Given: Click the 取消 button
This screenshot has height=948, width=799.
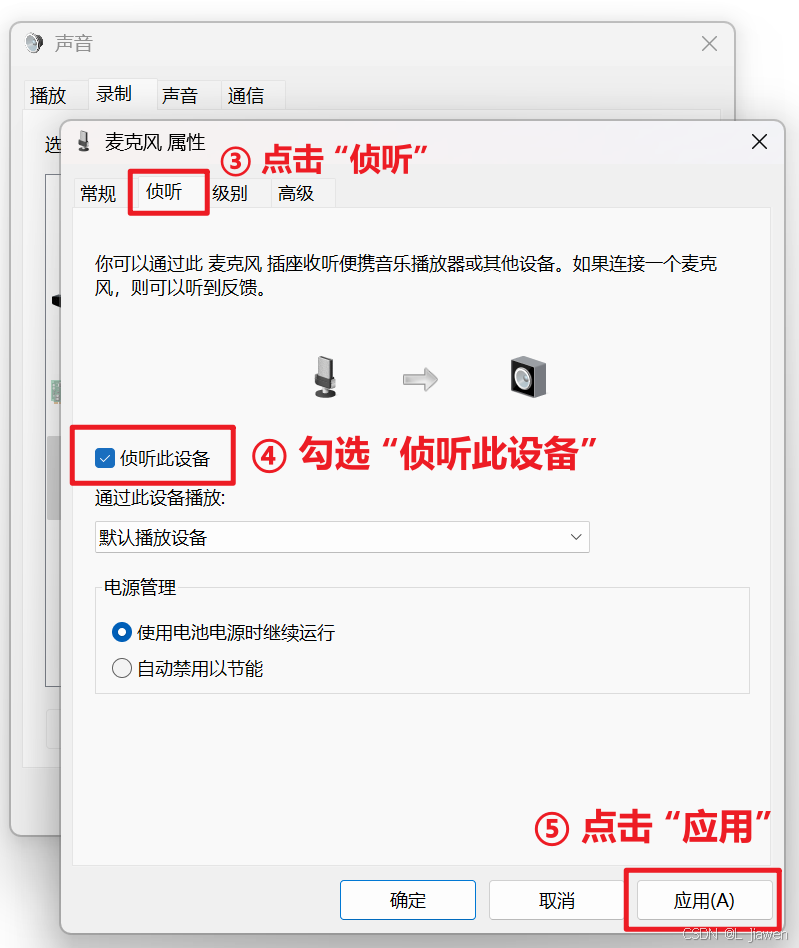Looking at the screenshot, I should pos(557,900).
